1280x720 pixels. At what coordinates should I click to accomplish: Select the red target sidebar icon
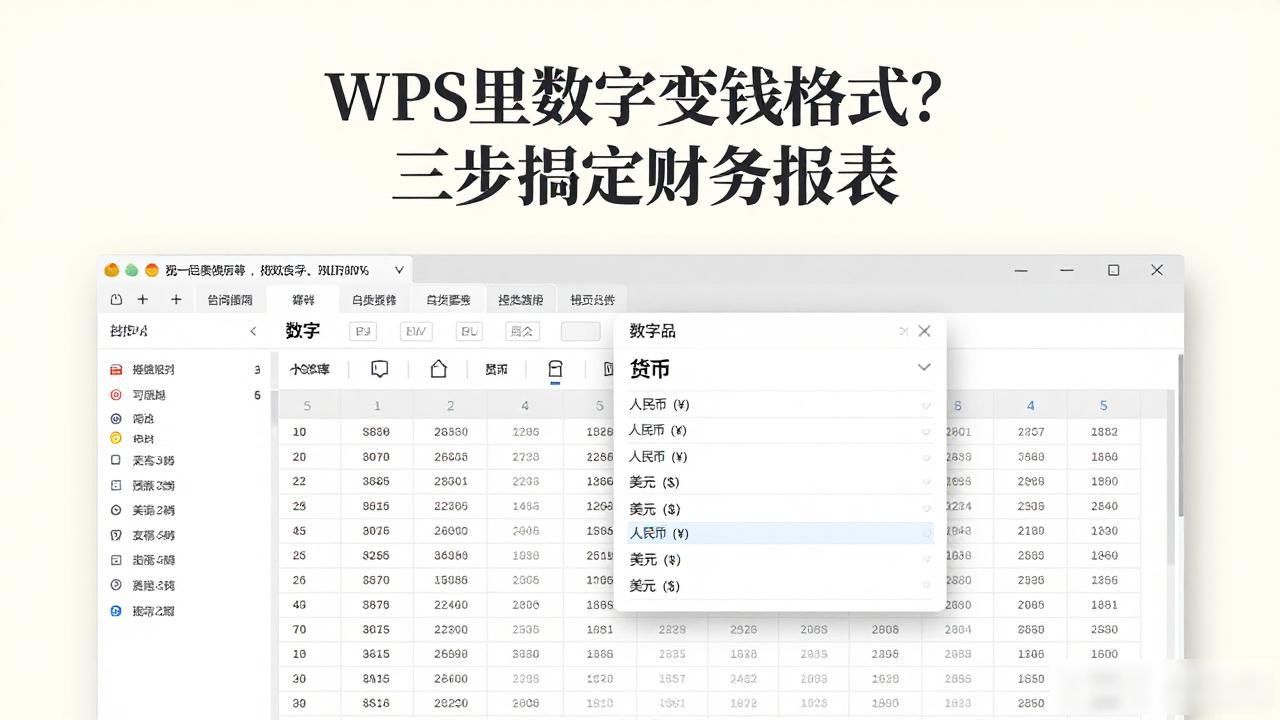(116, 395)
